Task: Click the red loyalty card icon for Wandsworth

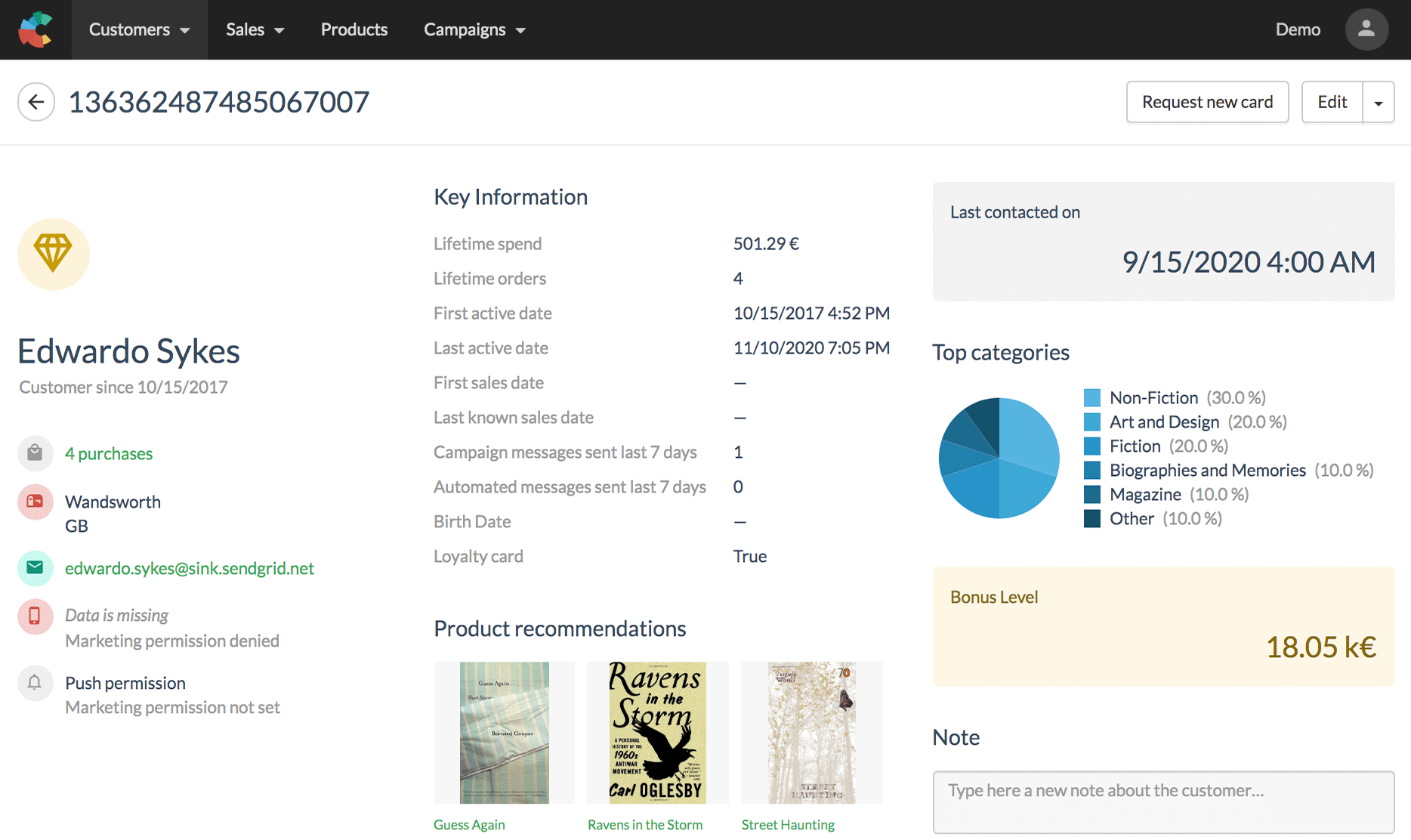Action: click(35, 502)
